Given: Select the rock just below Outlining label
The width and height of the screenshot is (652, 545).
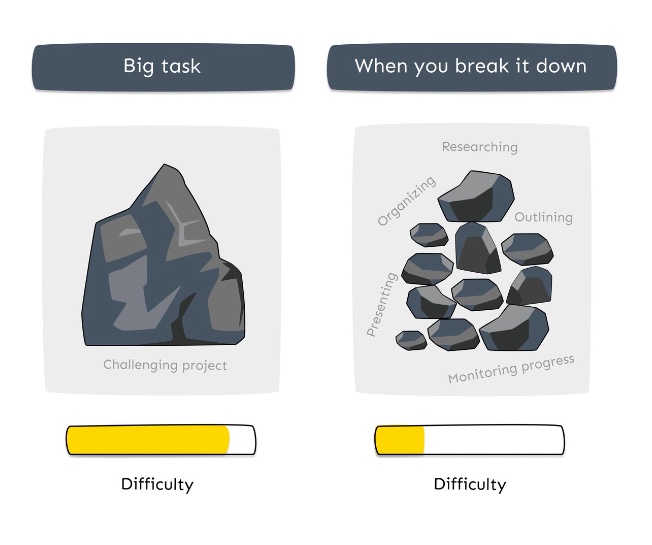Looking at the screenshot, I should pyautogui.click(x=527, y=249).
